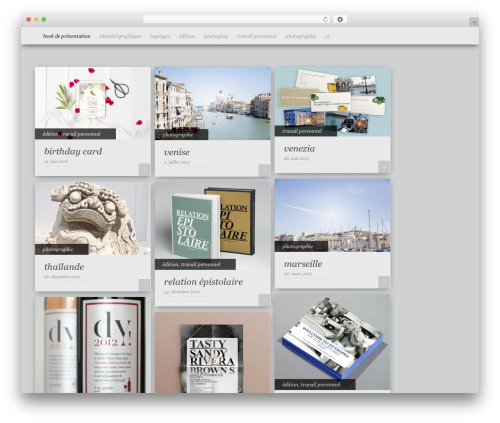This screenshot has width=500, height=423.
Task: Open the St-Tropez invitation cards thumbnail
Action: 333,342
